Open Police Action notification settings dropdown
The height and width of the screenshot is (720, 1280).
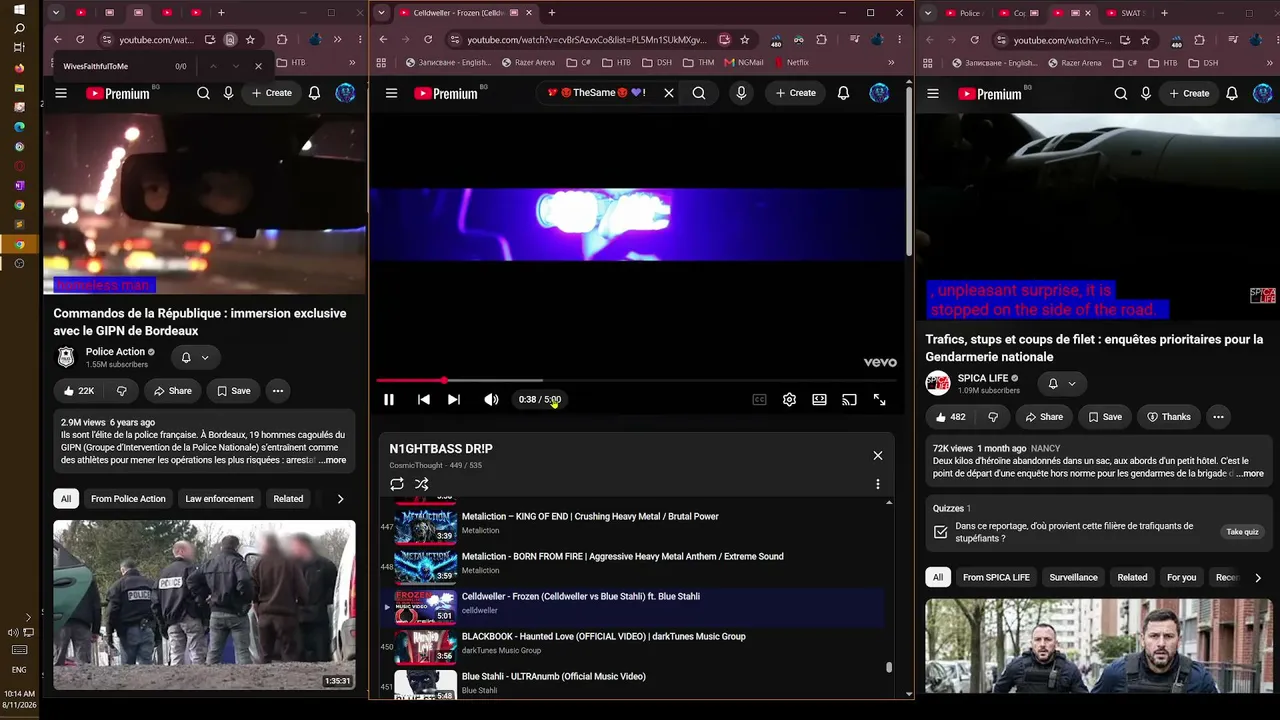click(x=195, y=357)
